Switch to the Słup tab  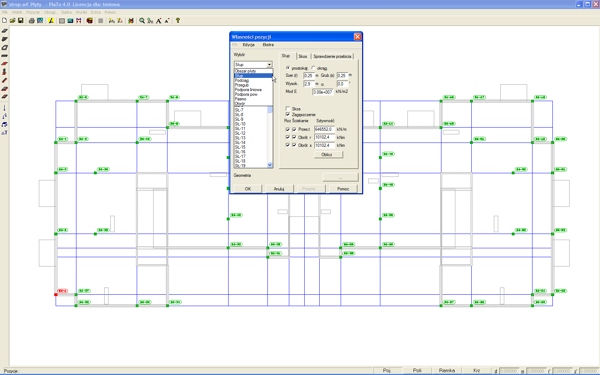click(x=286, y=56)
